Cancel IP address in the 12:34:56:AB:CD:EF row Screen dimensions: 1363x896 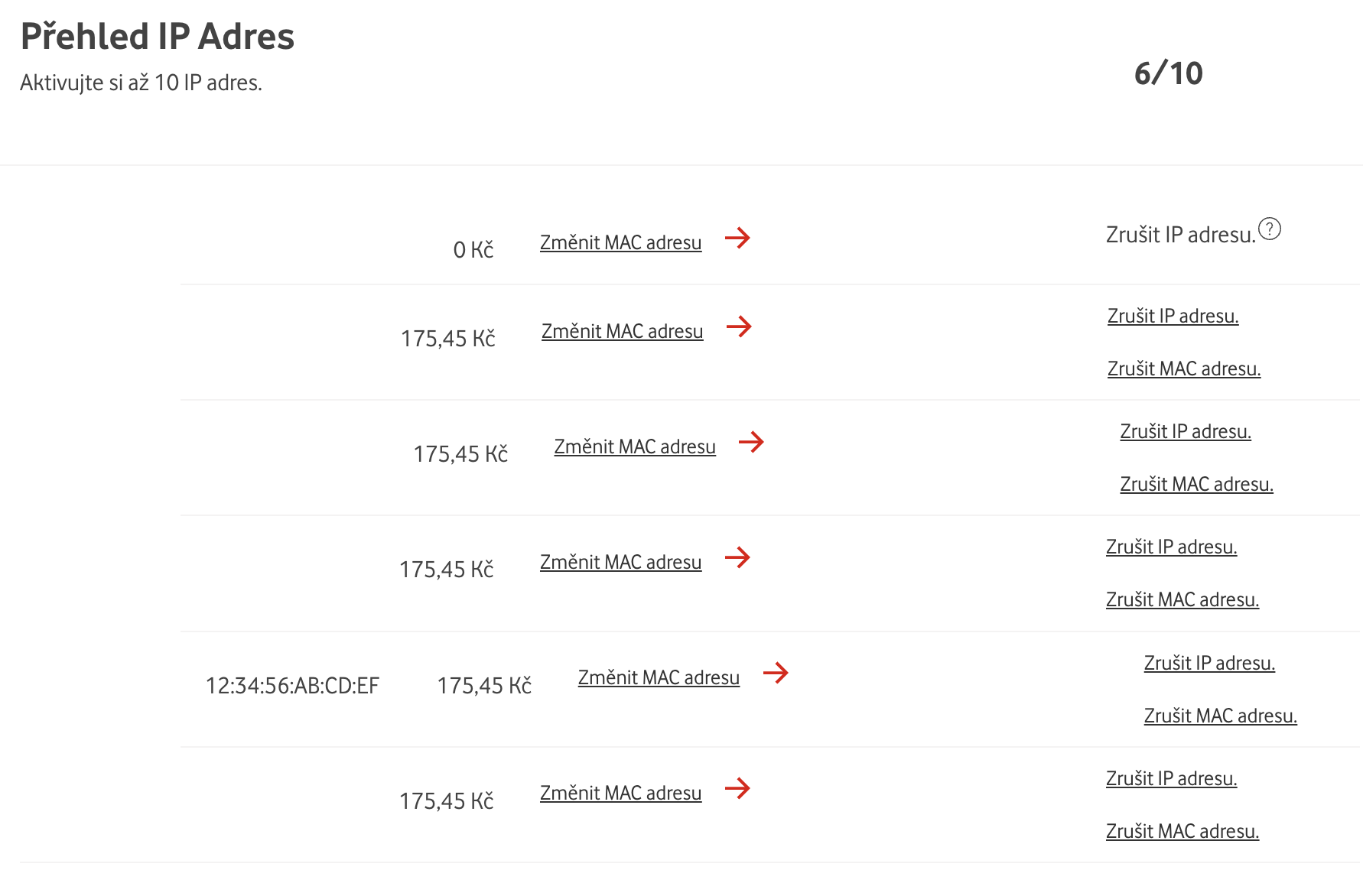(x=1209, y=663)
